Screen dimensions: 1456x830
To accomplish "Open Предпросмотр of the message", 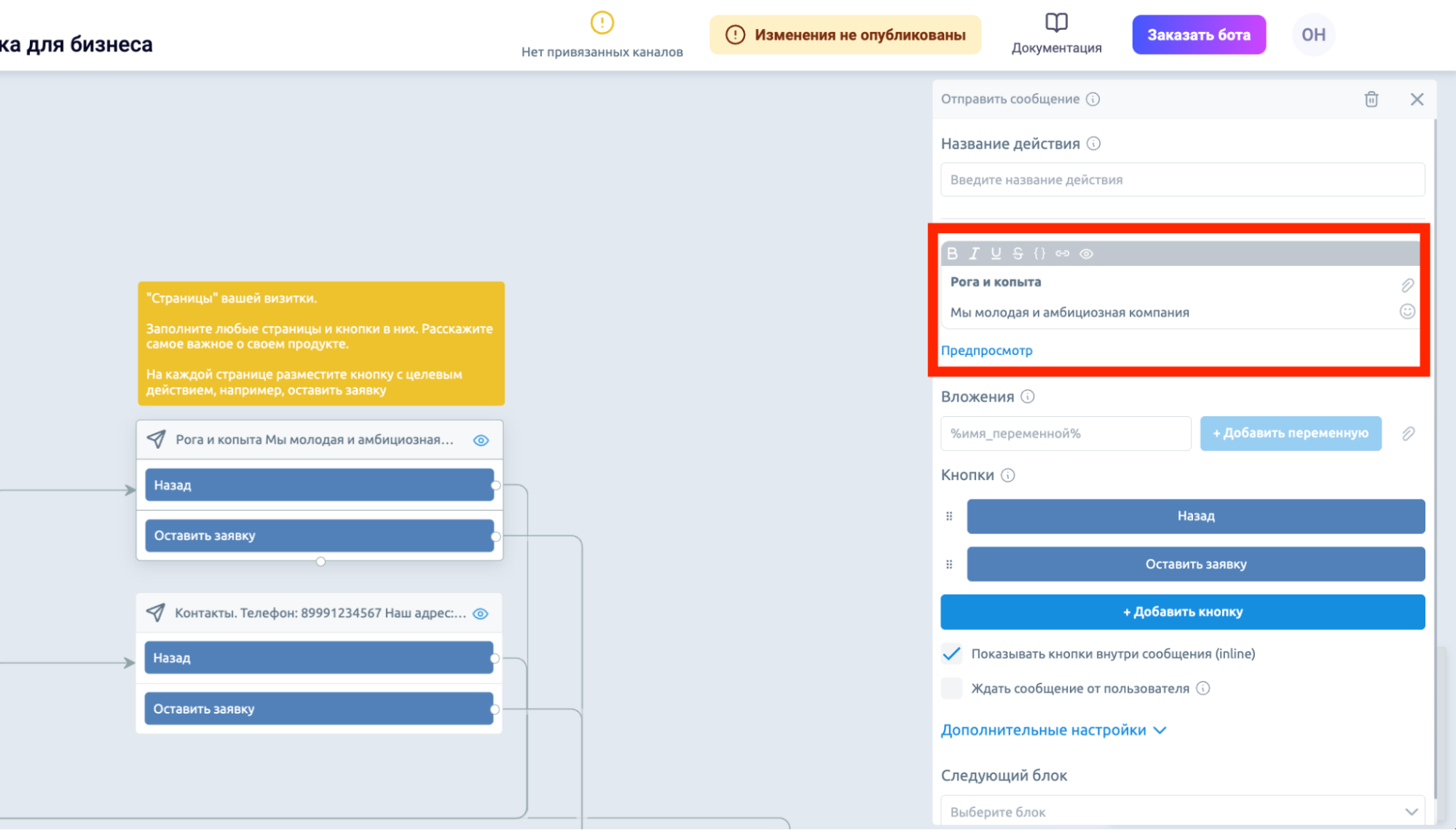I will click(987, 350).
